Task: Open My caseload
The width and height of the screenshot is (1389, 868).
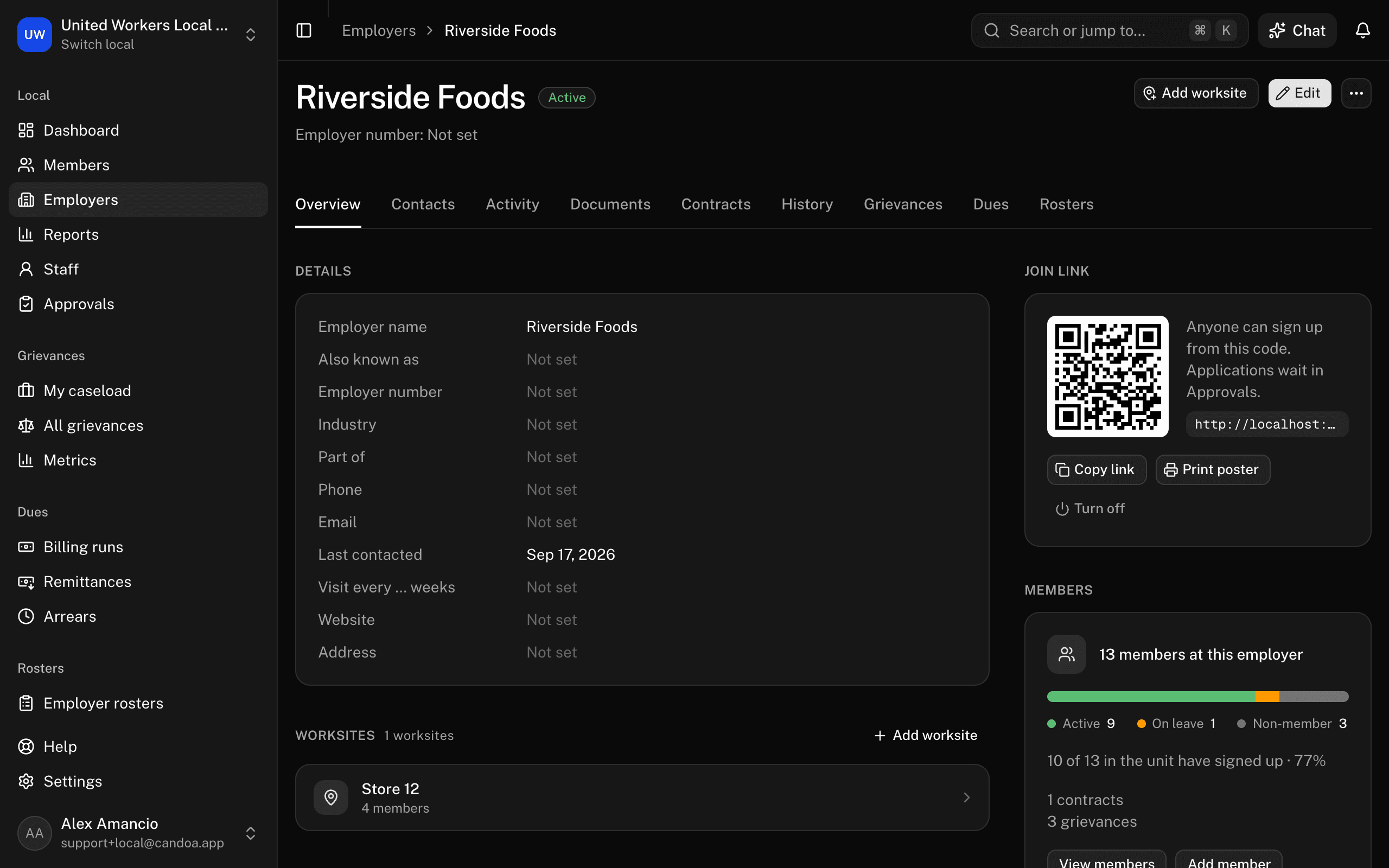Action: click(x=138, y=391)
